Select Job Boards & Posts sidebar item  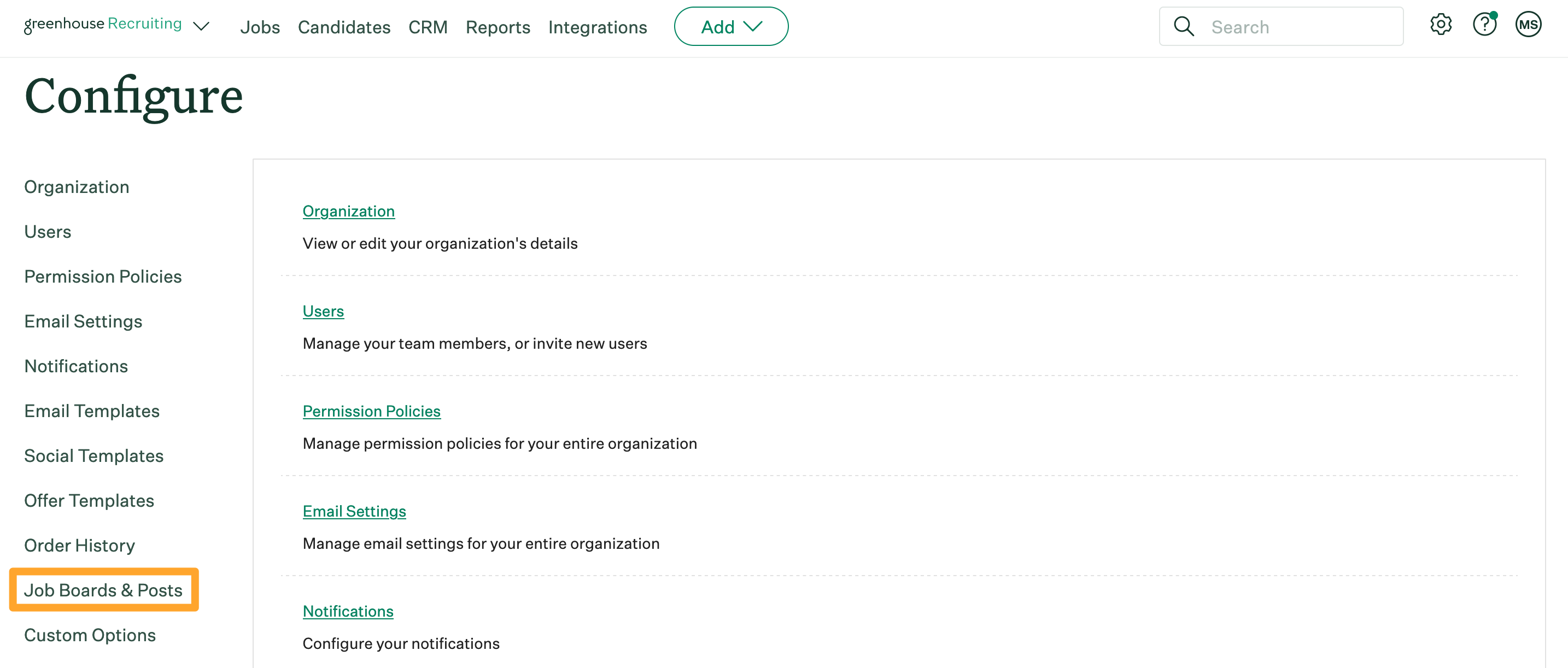(102, 589)
